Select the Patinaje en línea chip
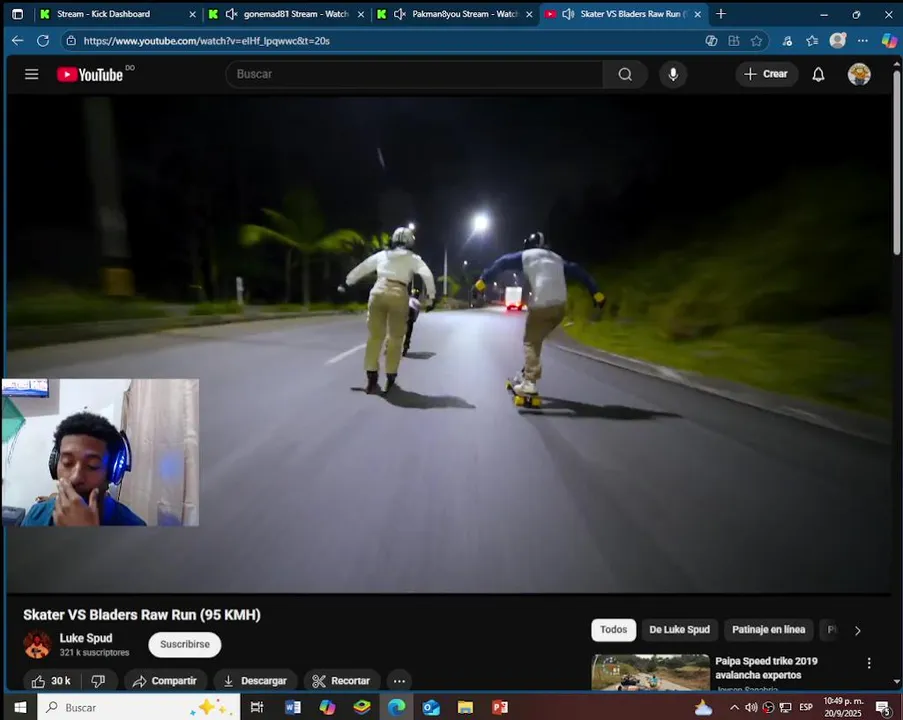 768,630
